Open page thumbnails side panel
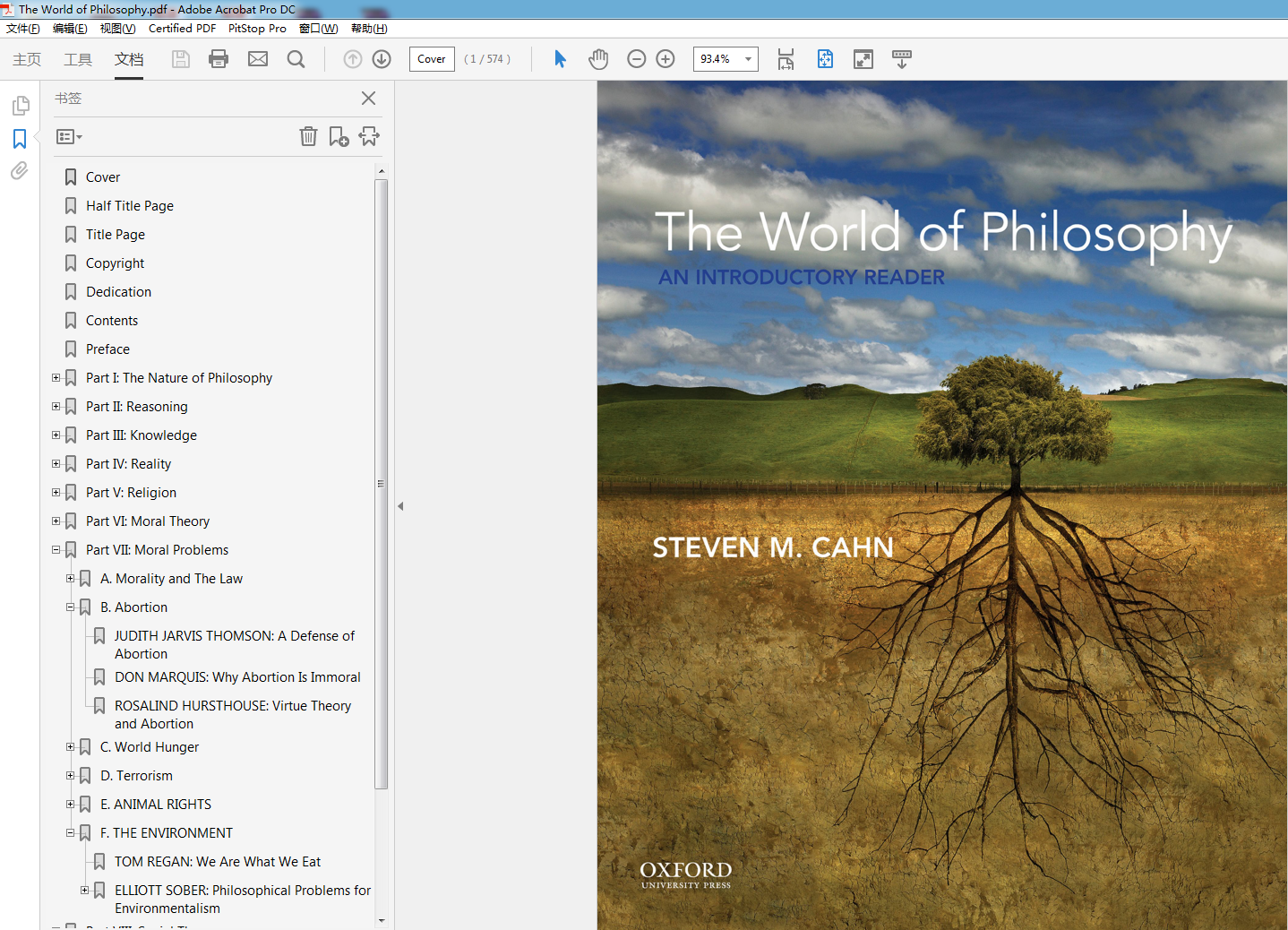 point(20,107)
